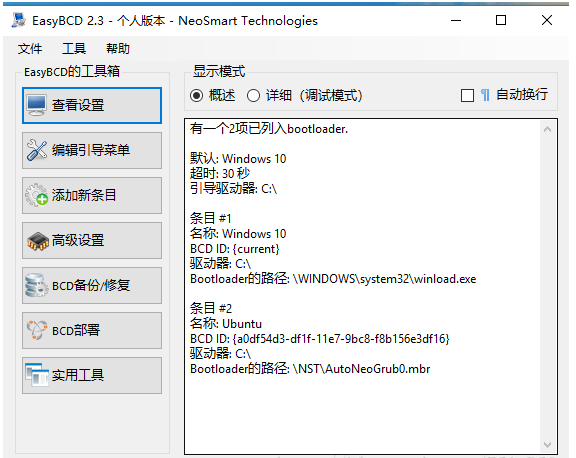Screen dimensions: 576x458
Task: Select the 详细 (调试模式) radio button
Action: click(253, 96)
